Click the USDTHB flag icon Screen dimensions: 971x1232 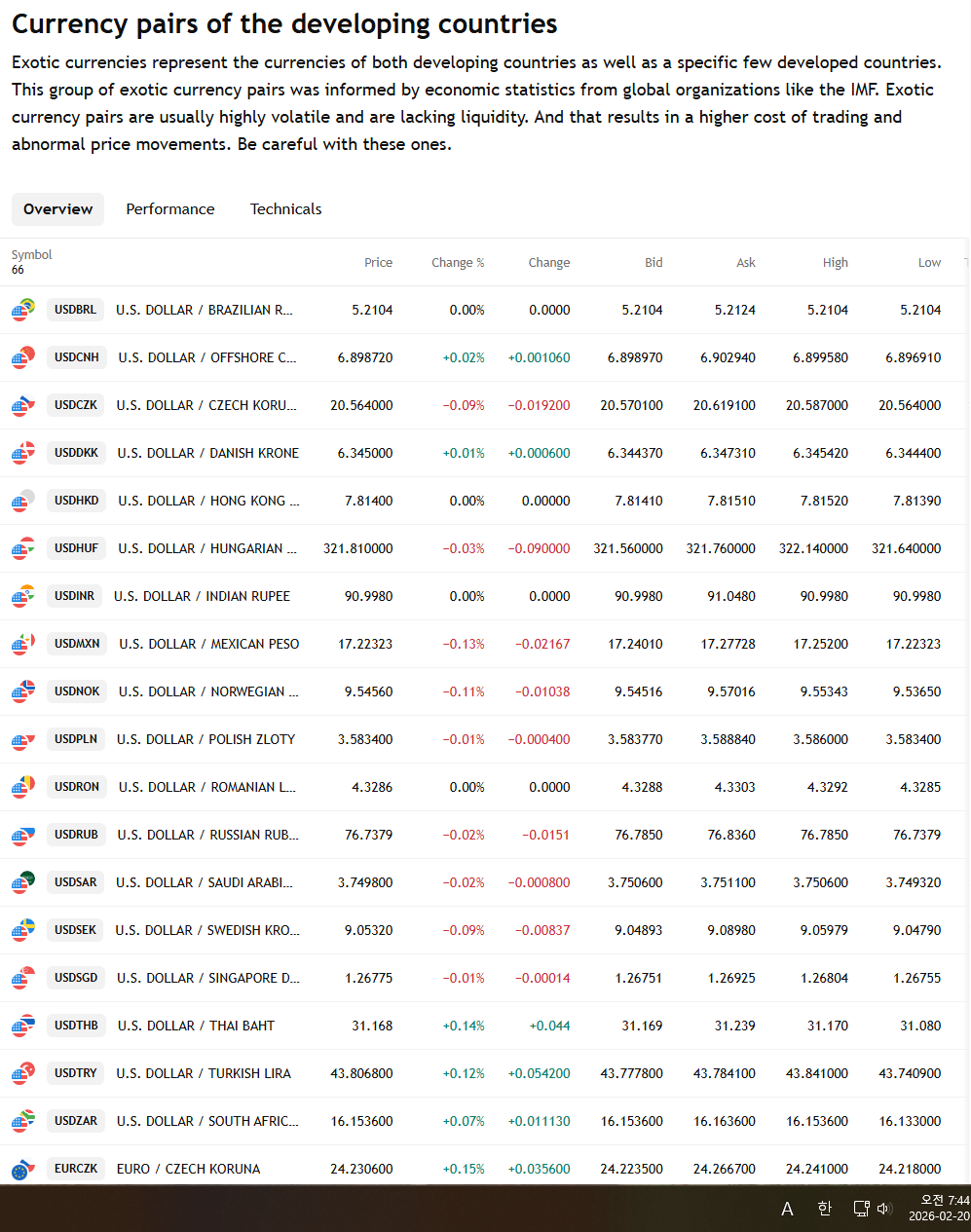coord(23,1026)
